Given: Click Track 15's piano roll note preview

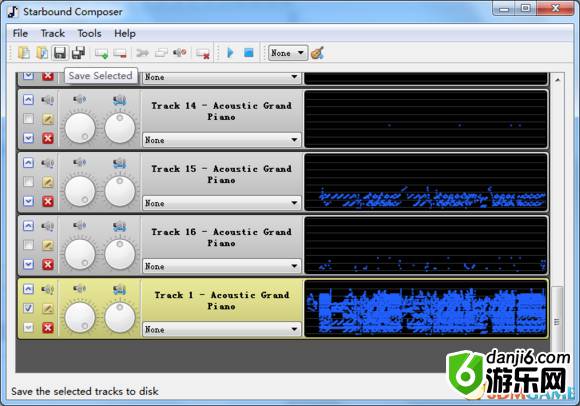Looking at the screenshot, I should point(425,182).
